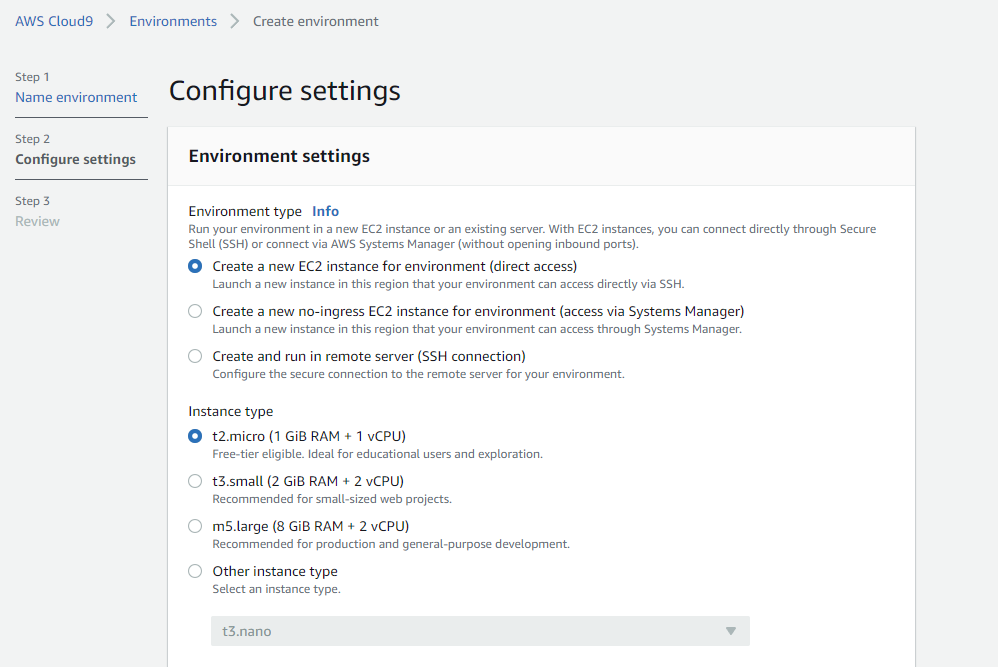998x667 pixels.
Task: Select t2.micro instance type
Action: (195, 436)
